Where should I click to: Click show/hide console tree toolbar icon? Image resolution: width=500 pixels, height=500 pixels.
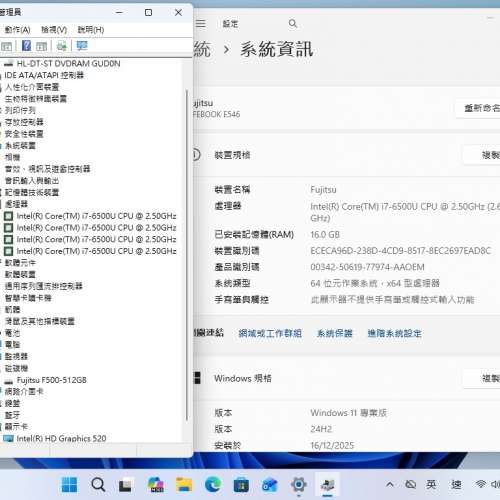tap(6, 46)
